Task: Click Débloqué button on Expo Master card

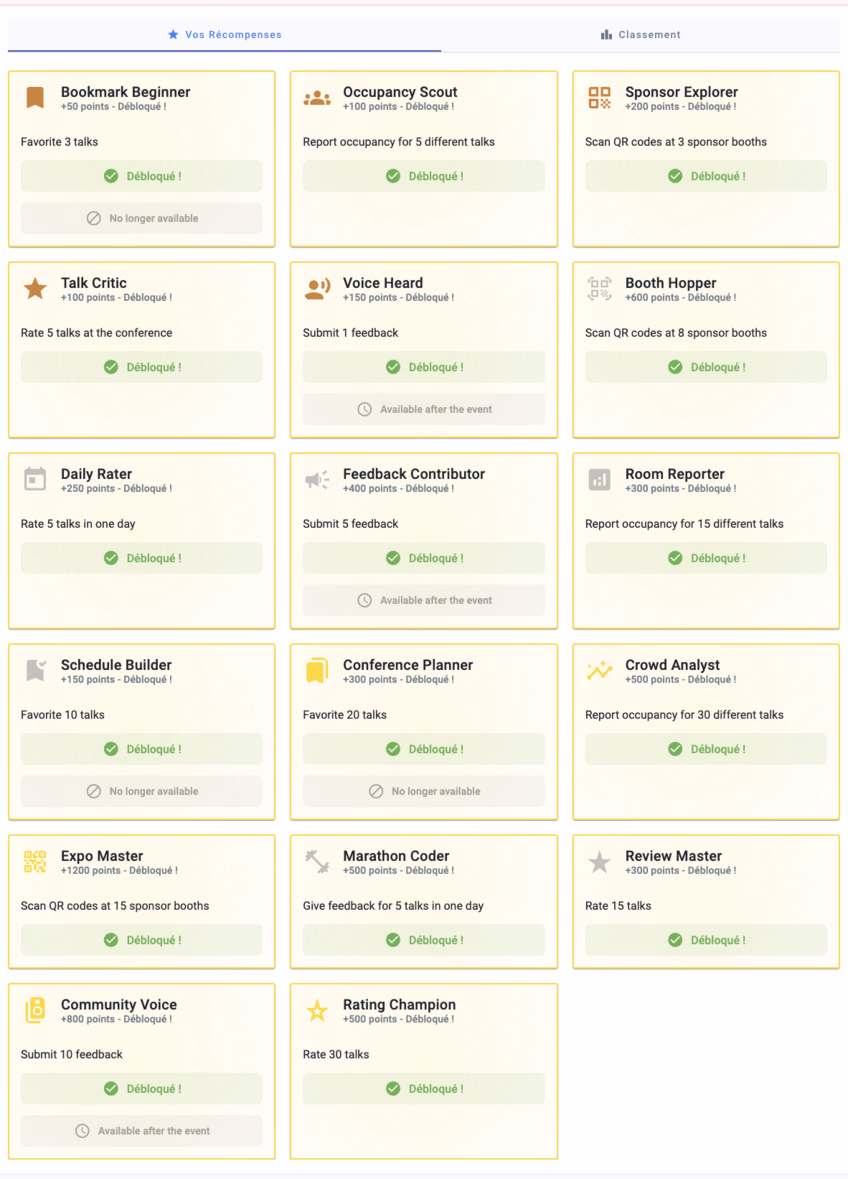Action: [142, 940]
